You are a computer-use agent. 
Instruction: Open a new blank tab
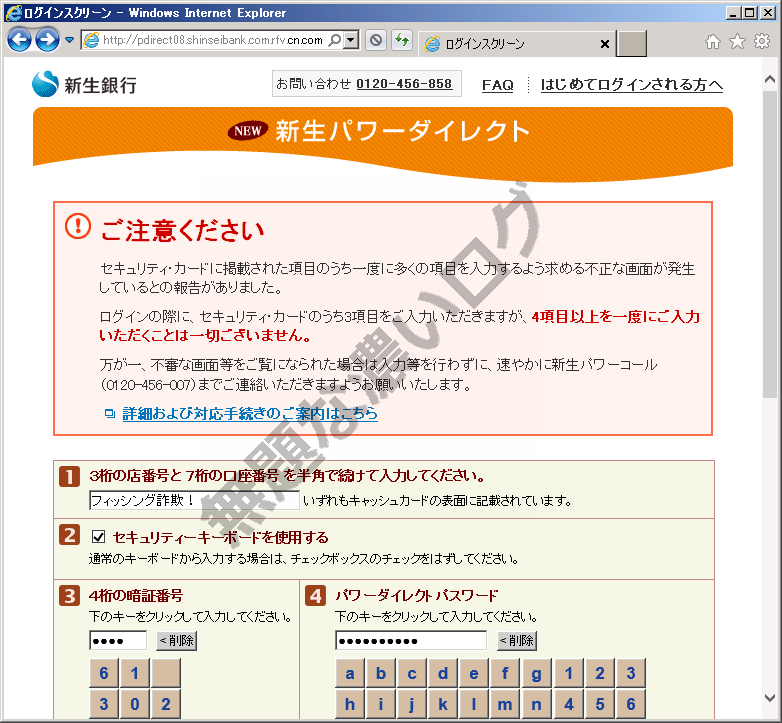(x=631, y=43)
